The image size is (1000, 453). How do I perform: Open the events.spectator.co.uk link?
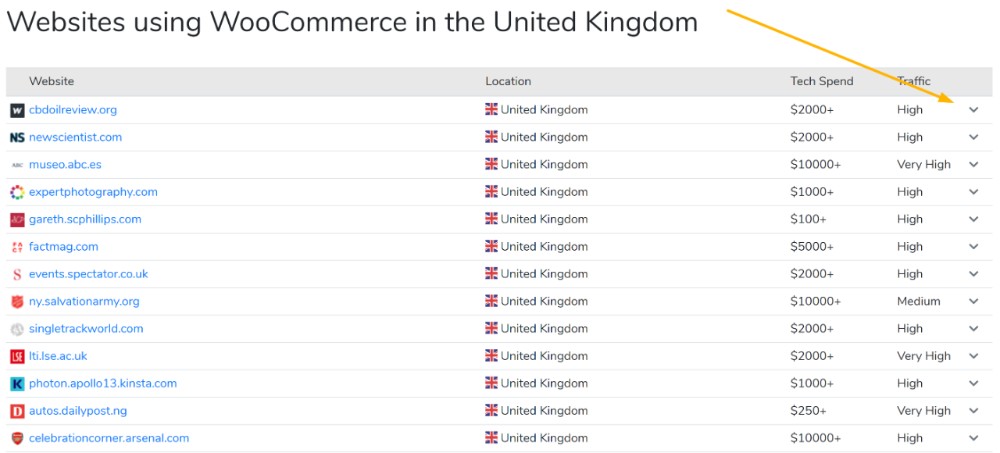(88, 274)
